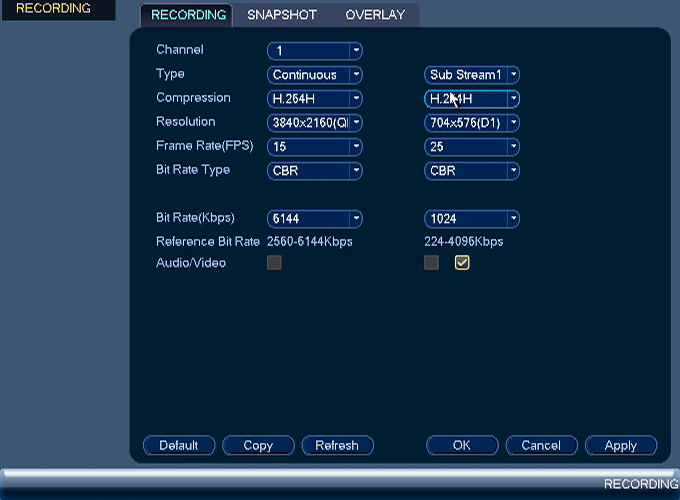
Task: Select the RECORDING tab
Action: pos(188,15)
